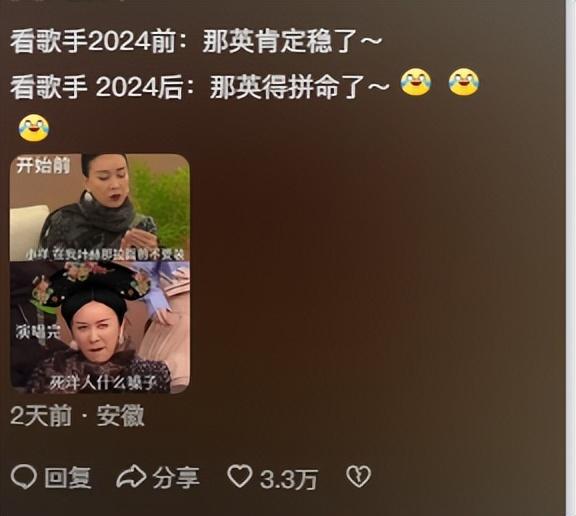Click the 开始前 caption on the meme
Screen dimensions: 576x516
[43, 166]
